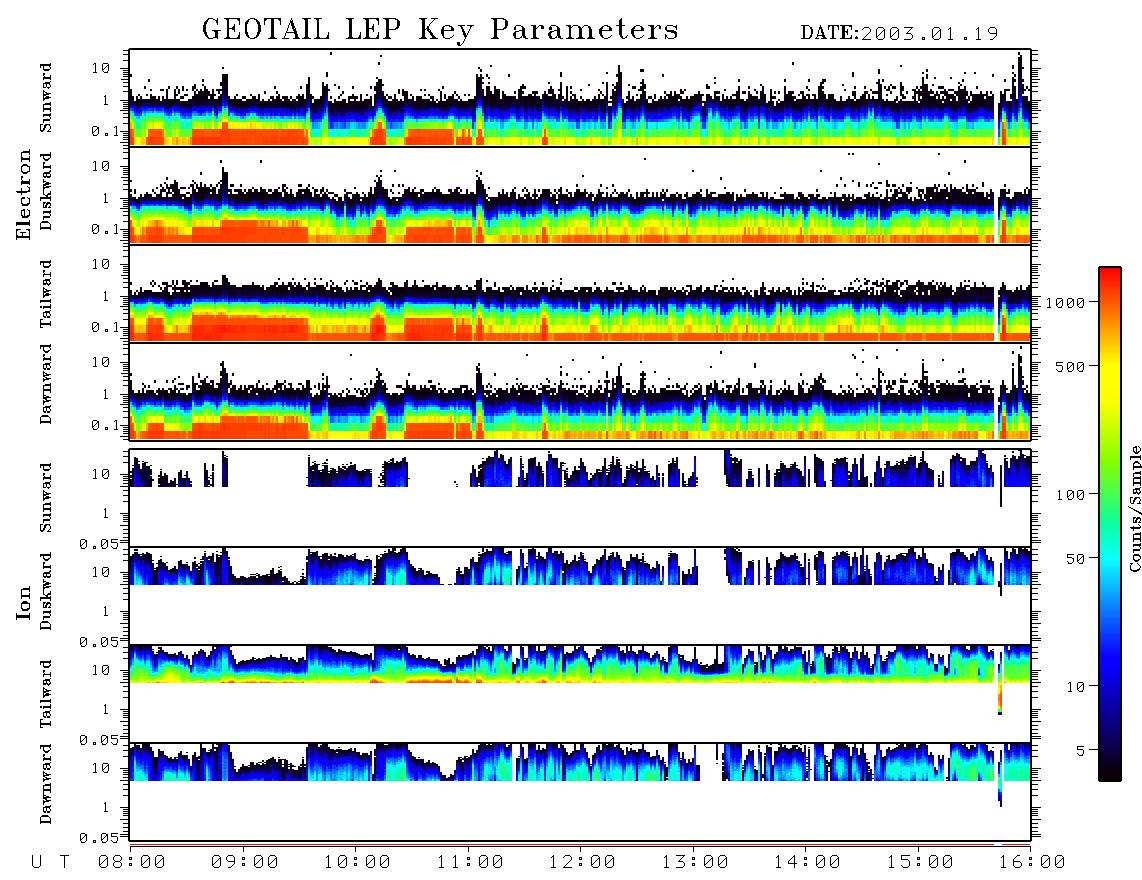The image size is (1142, 880).
Task: Click the Ion Duskward panel label
Action: 46,591
